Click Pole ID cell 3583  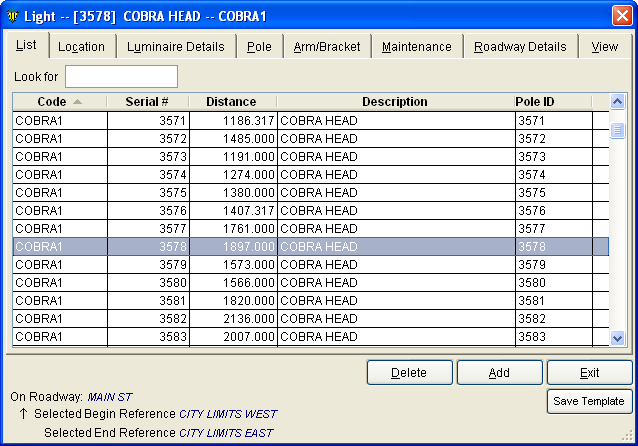tap(554, 337)
